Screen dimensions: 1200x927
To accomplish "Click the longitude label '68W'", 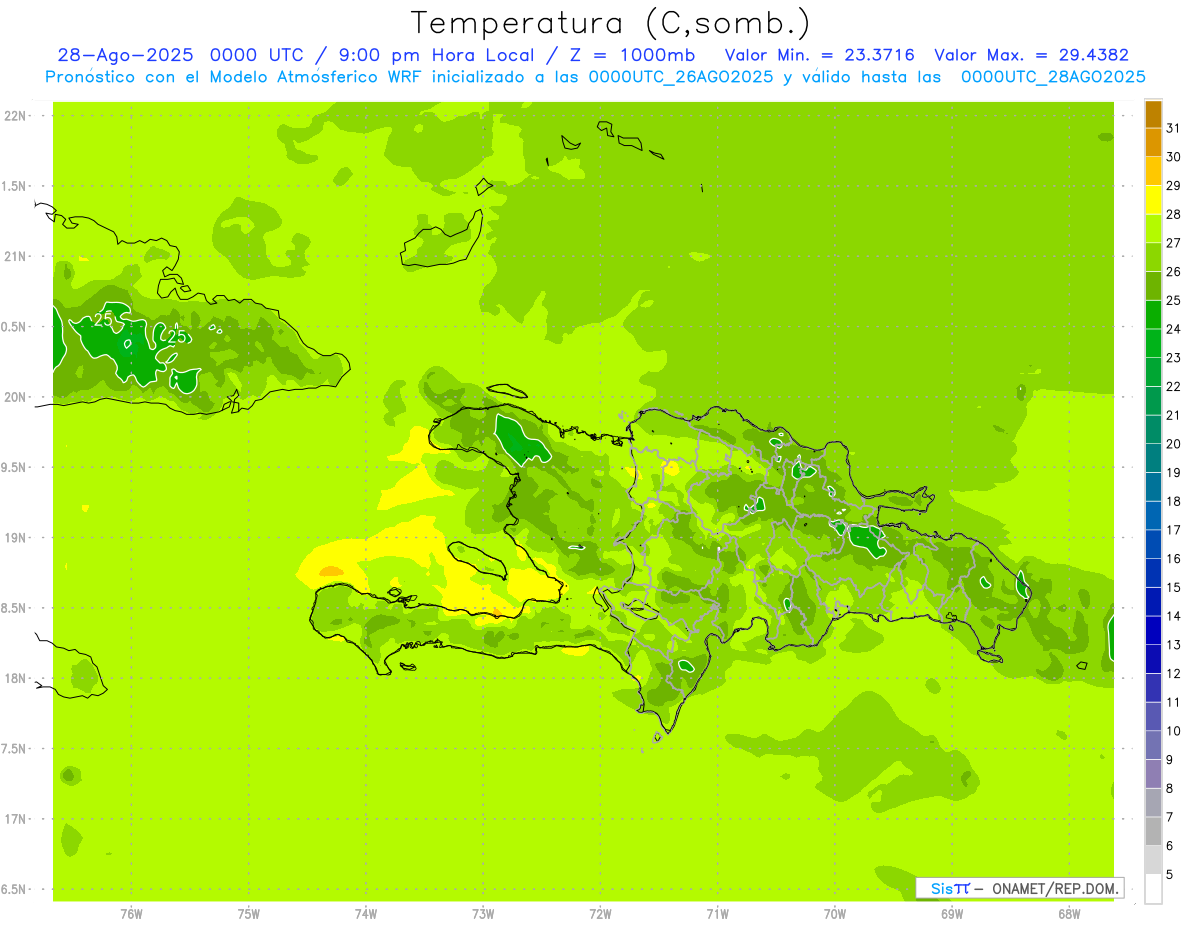I will 1068,914.
